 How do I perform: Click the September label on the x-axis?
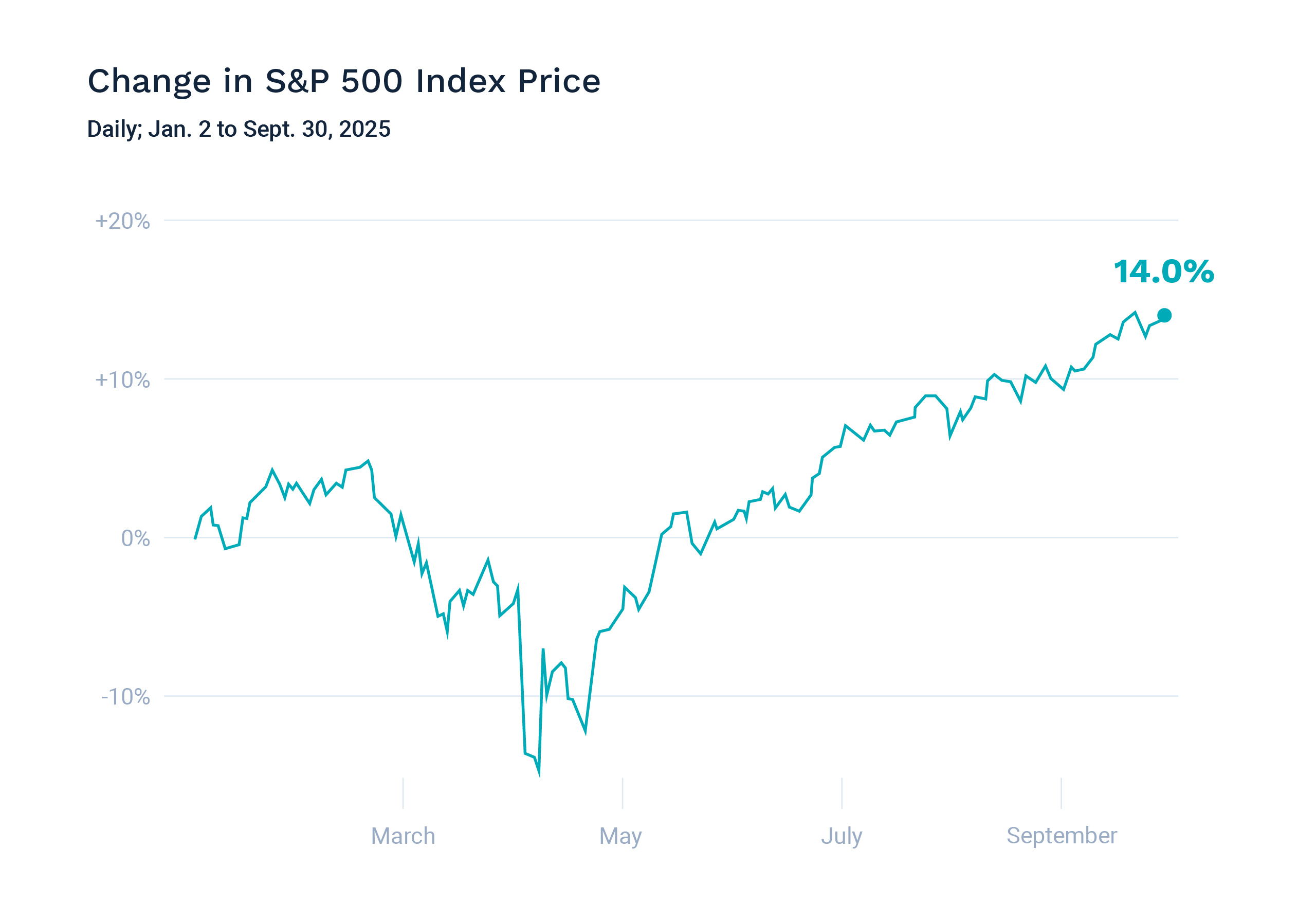tap(1061, 836)
